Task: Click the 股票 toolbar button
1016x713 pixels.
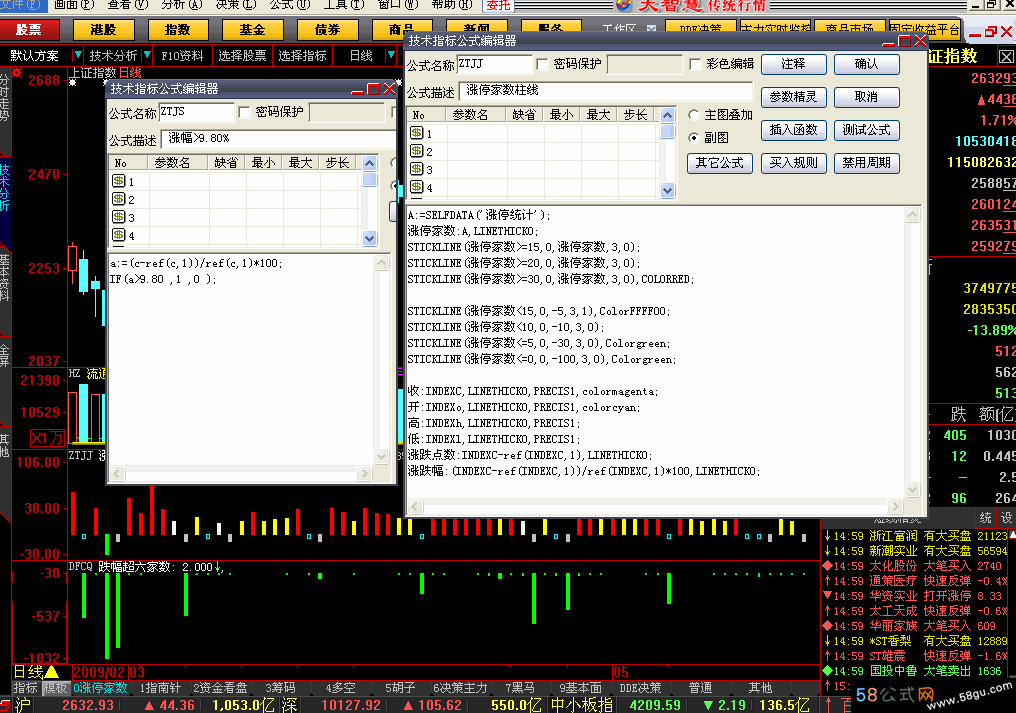Action: click(x=29, y=30)
